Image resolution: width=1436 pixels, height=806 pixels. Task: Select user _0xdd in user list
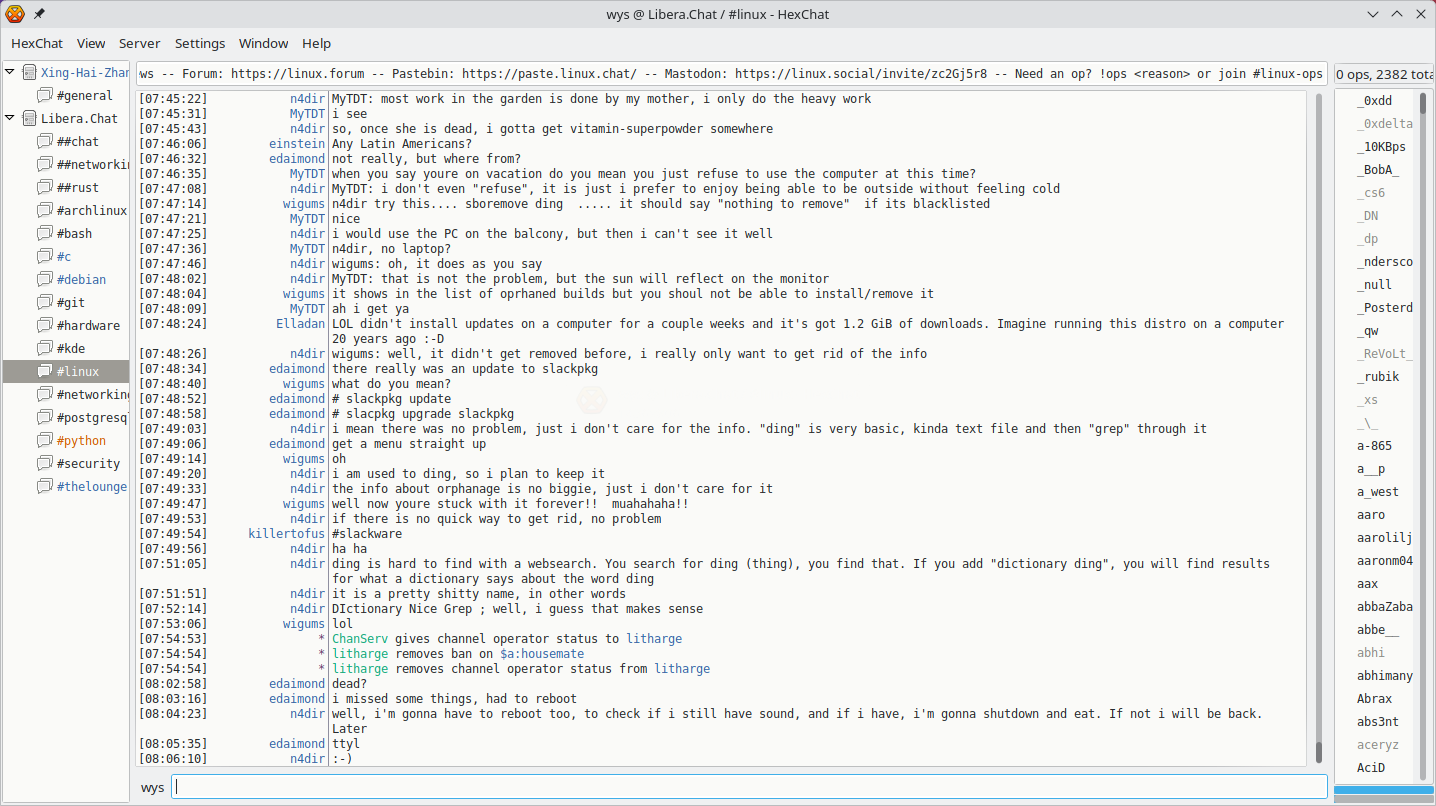[x=1374, y=101]
